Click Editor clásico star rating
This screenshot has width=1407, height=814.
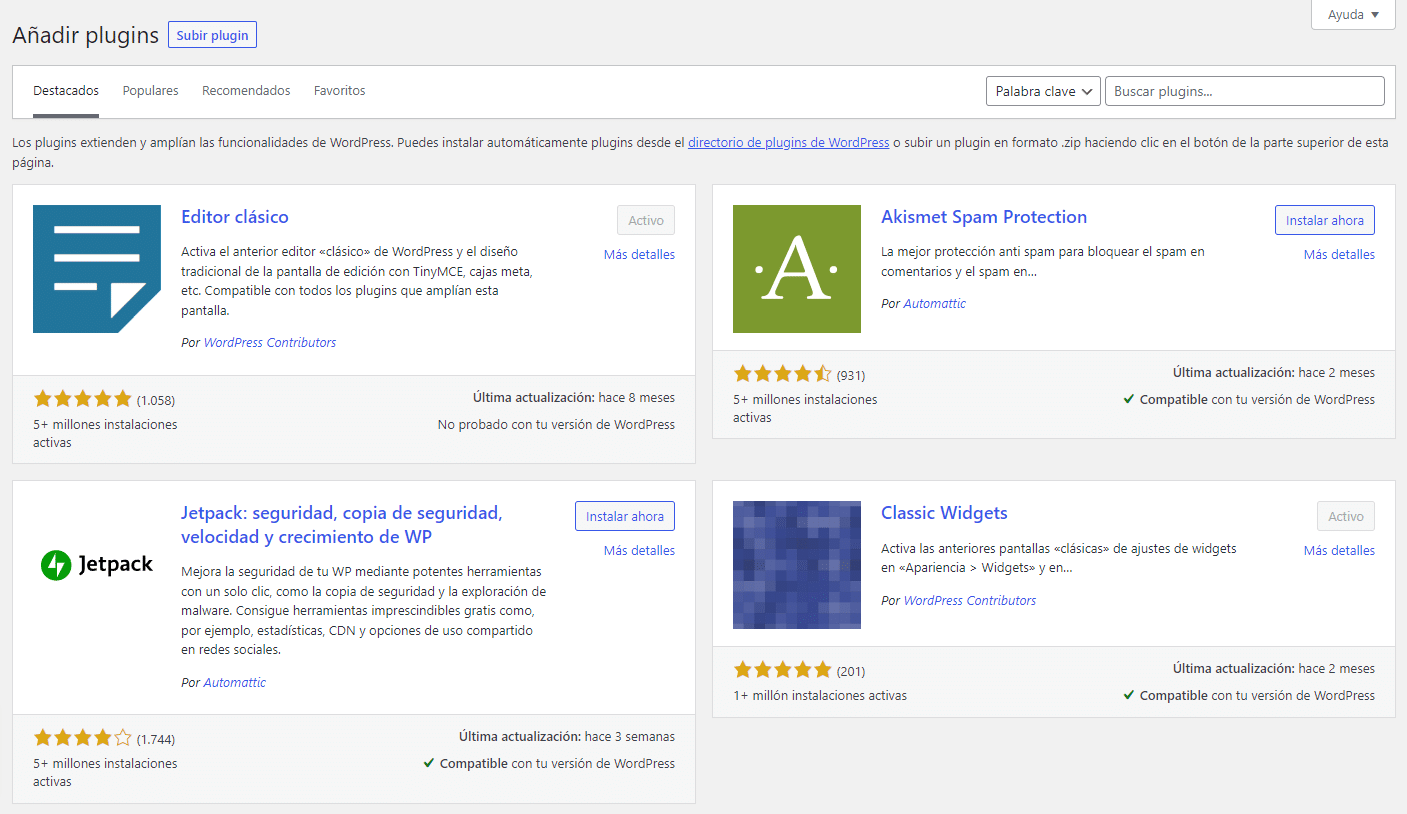pos(82,399)
